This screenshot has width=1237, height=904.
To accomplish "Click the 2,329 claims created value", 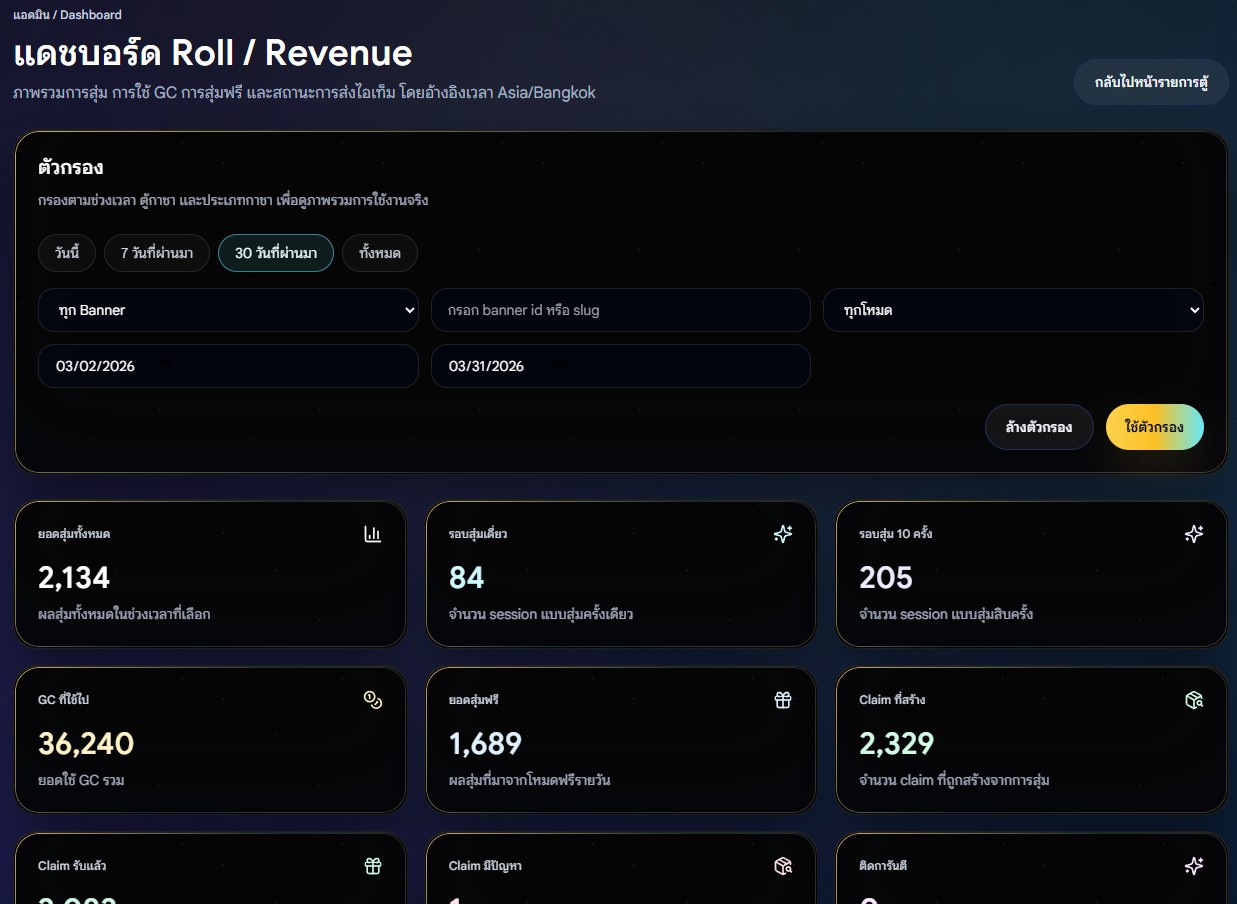I will tap(897, 744).
